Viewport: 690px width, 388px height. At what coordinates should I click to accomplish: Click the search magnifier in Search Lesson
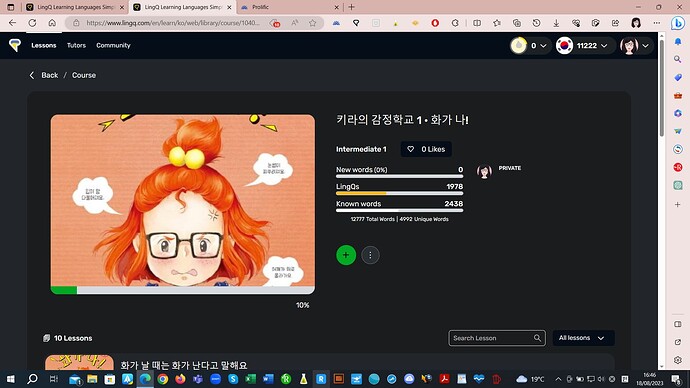[x=537, y=338]
